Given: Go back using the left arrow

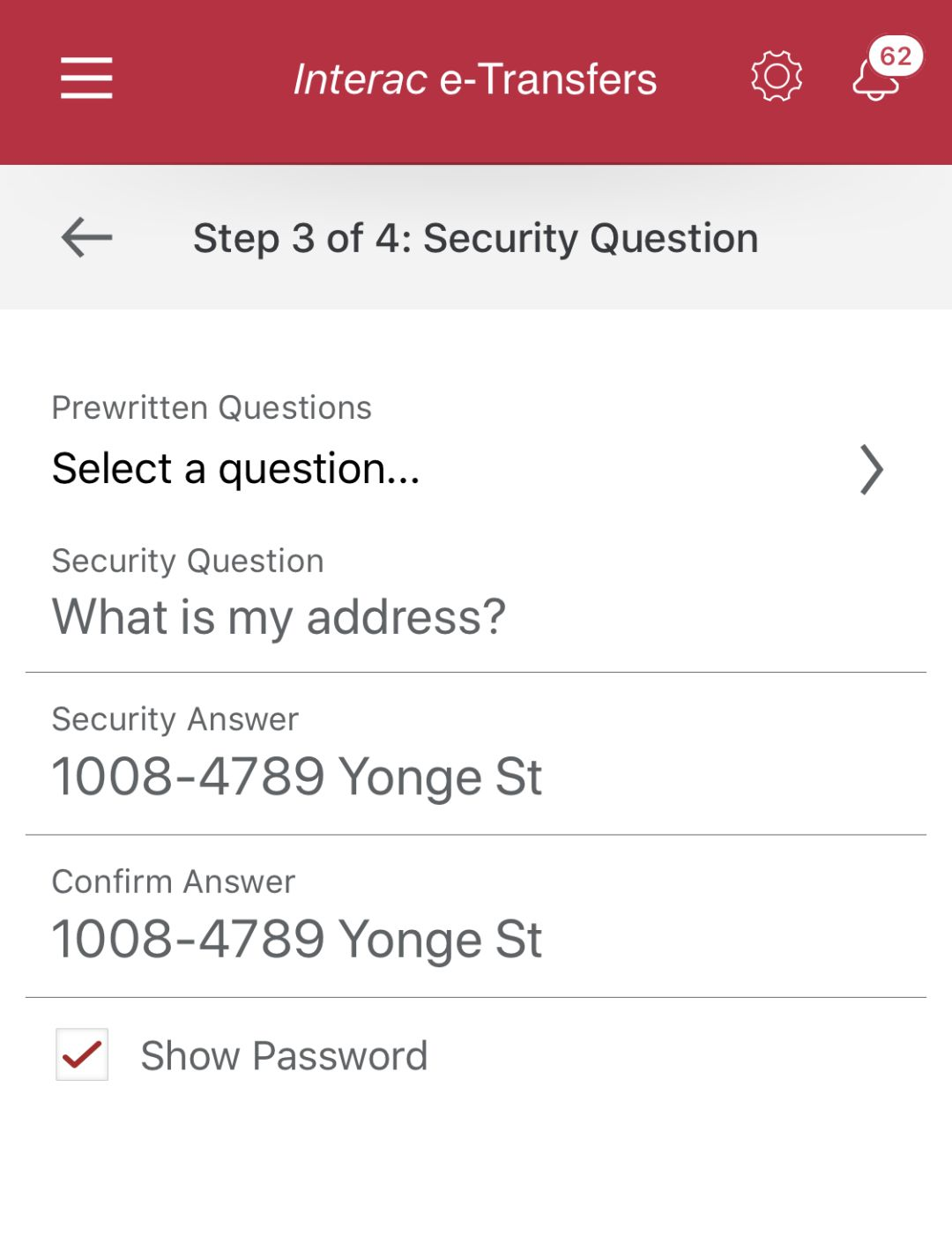Looking at the screenshot, I should (86, 237).
